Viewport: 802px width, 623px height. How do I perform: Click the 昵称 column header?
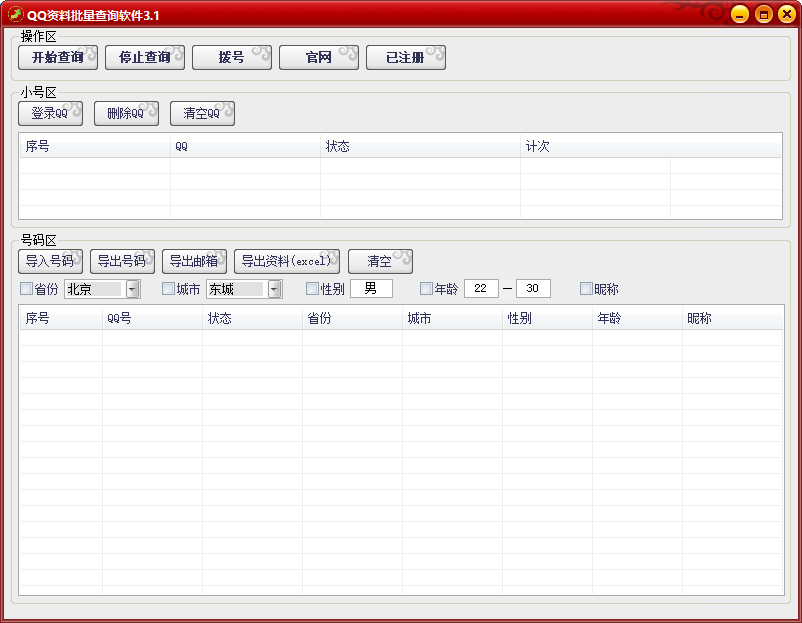coord(732,318)
